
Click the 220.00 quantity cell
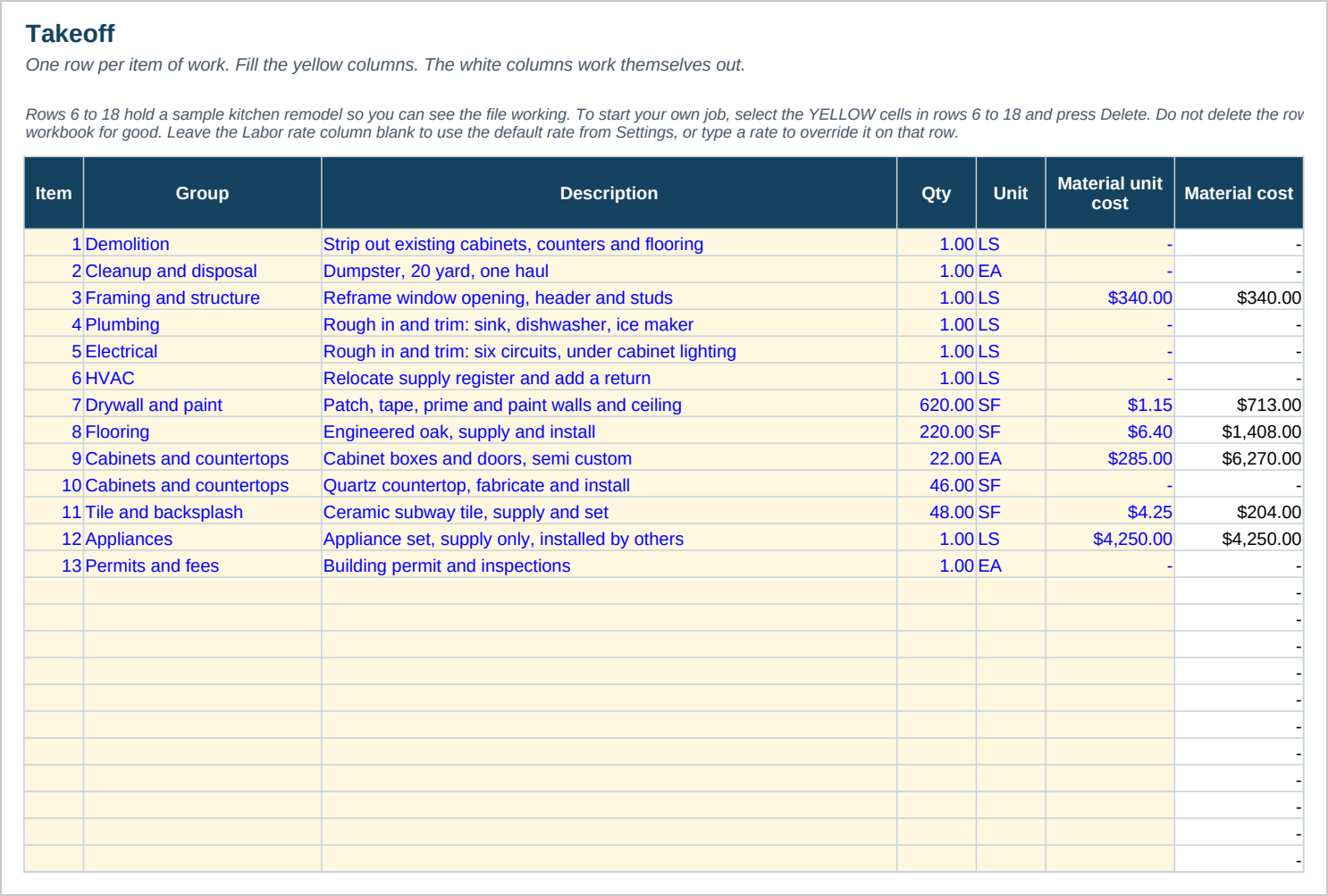pos(937,431)
